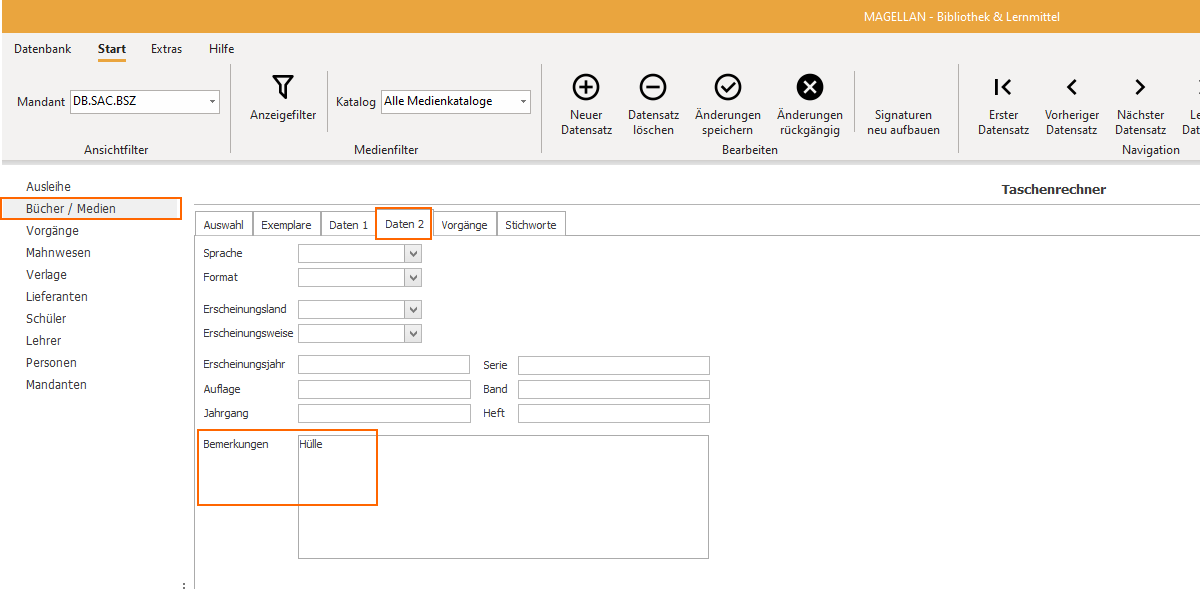Go to Vorheriger Datensatz arrow
The image size is (1200, 589).
click(1072, 87)
